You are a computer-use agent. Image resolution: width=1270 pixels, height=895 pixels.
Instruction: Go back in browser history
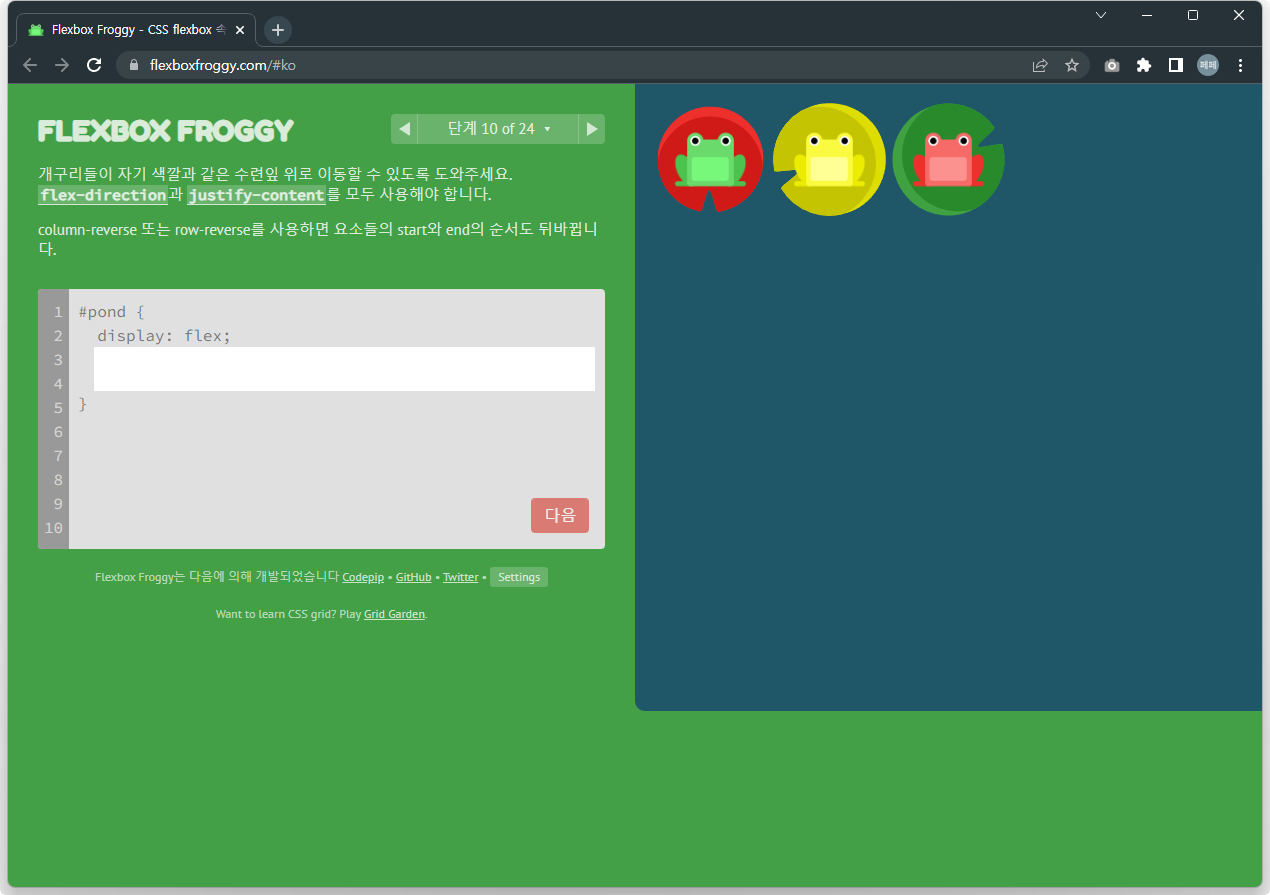30,65
